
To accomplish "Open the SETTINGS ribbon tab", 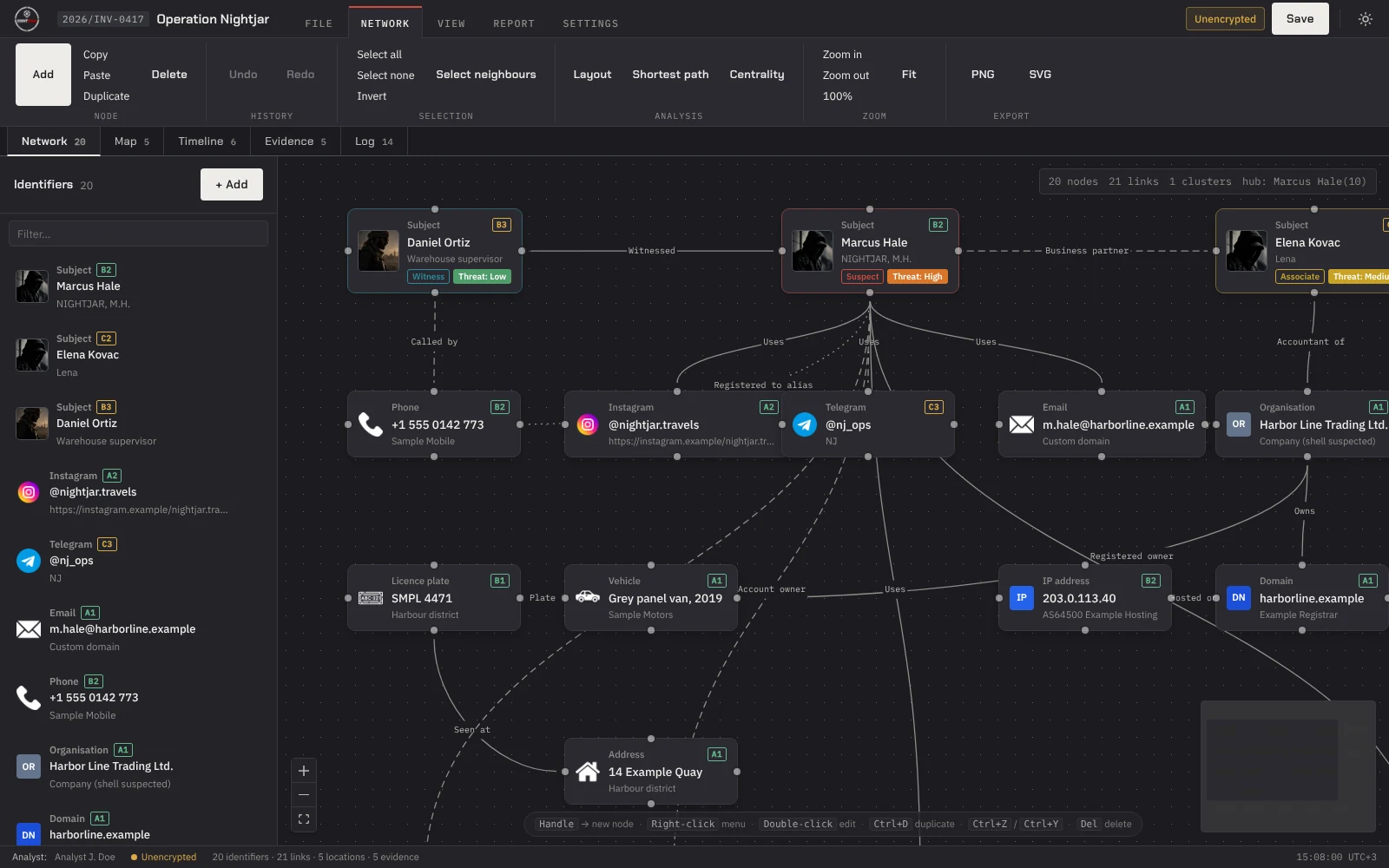I will [x=590, y=23].
